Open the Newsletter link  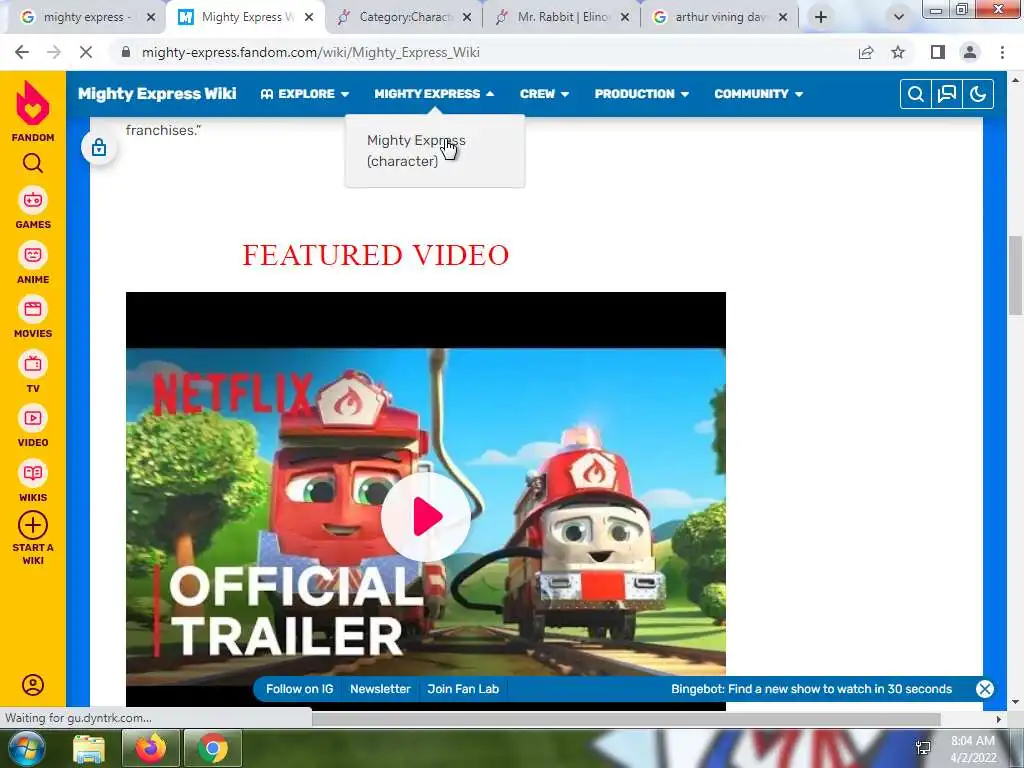(380, 689)
